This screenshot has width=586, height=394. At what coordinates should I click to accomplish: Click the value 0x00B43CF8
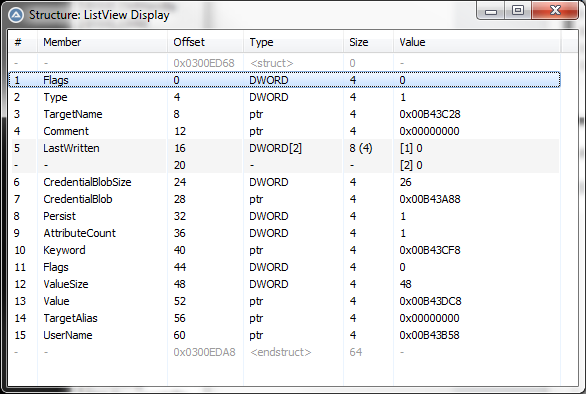click(x=430, y=250)
